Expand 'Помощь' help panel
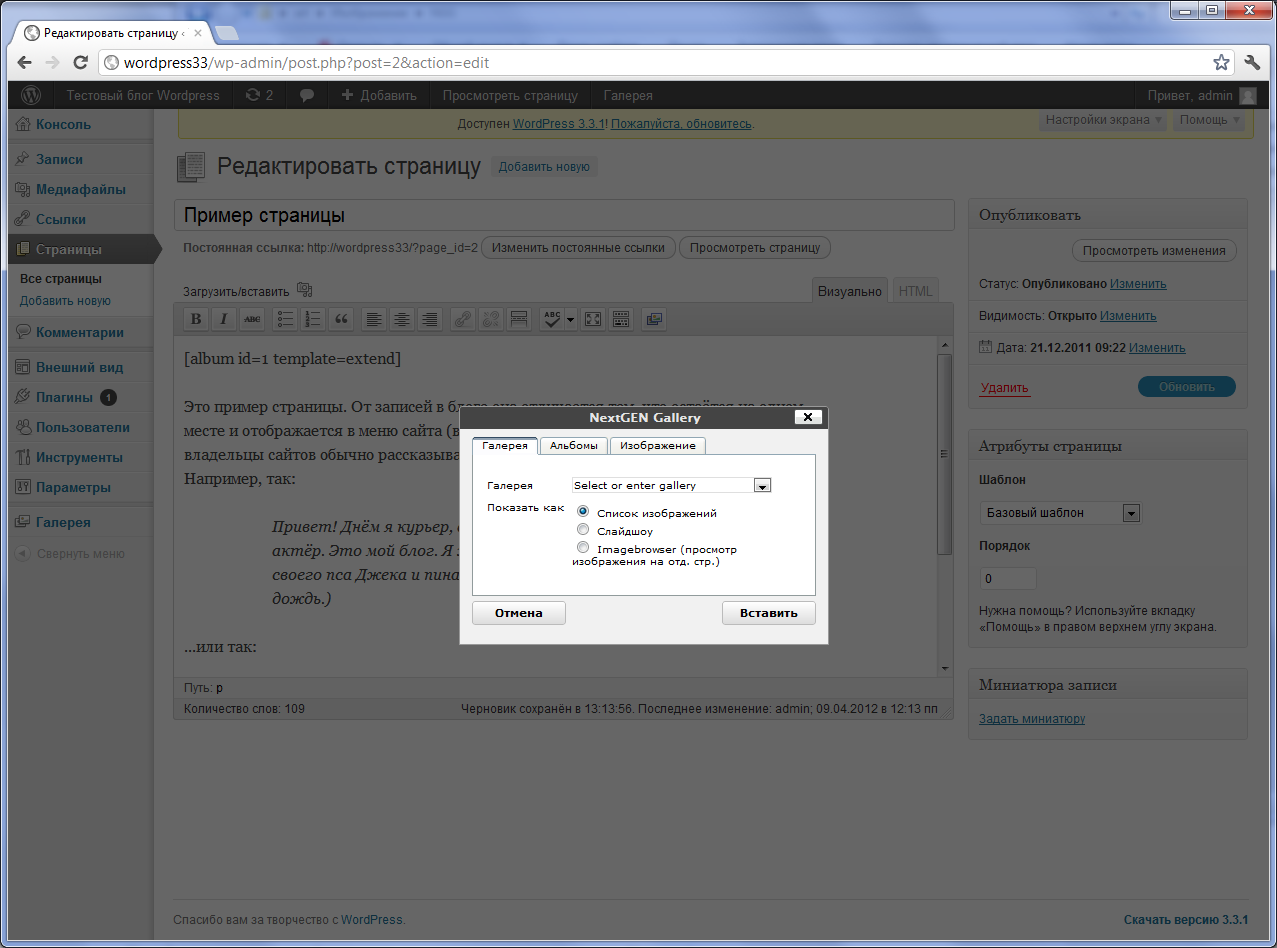The image size is (1277, 948). pos(1210,119)
